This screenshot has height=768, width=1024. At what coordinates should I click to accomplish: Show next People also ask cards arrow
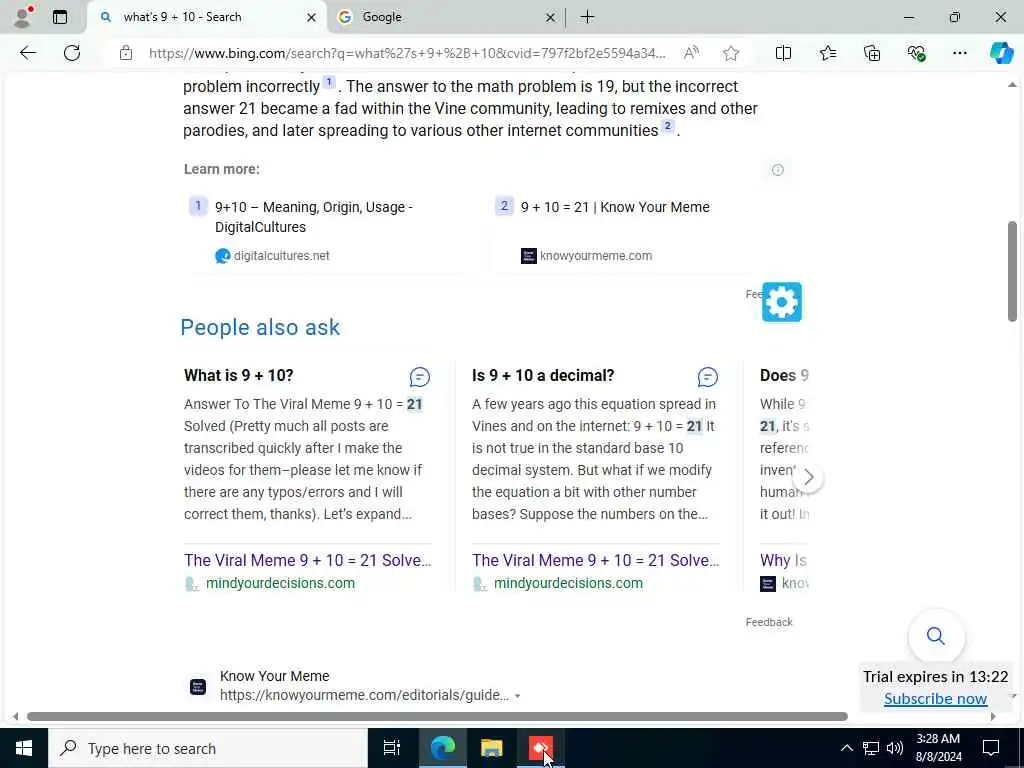(808, 477)
